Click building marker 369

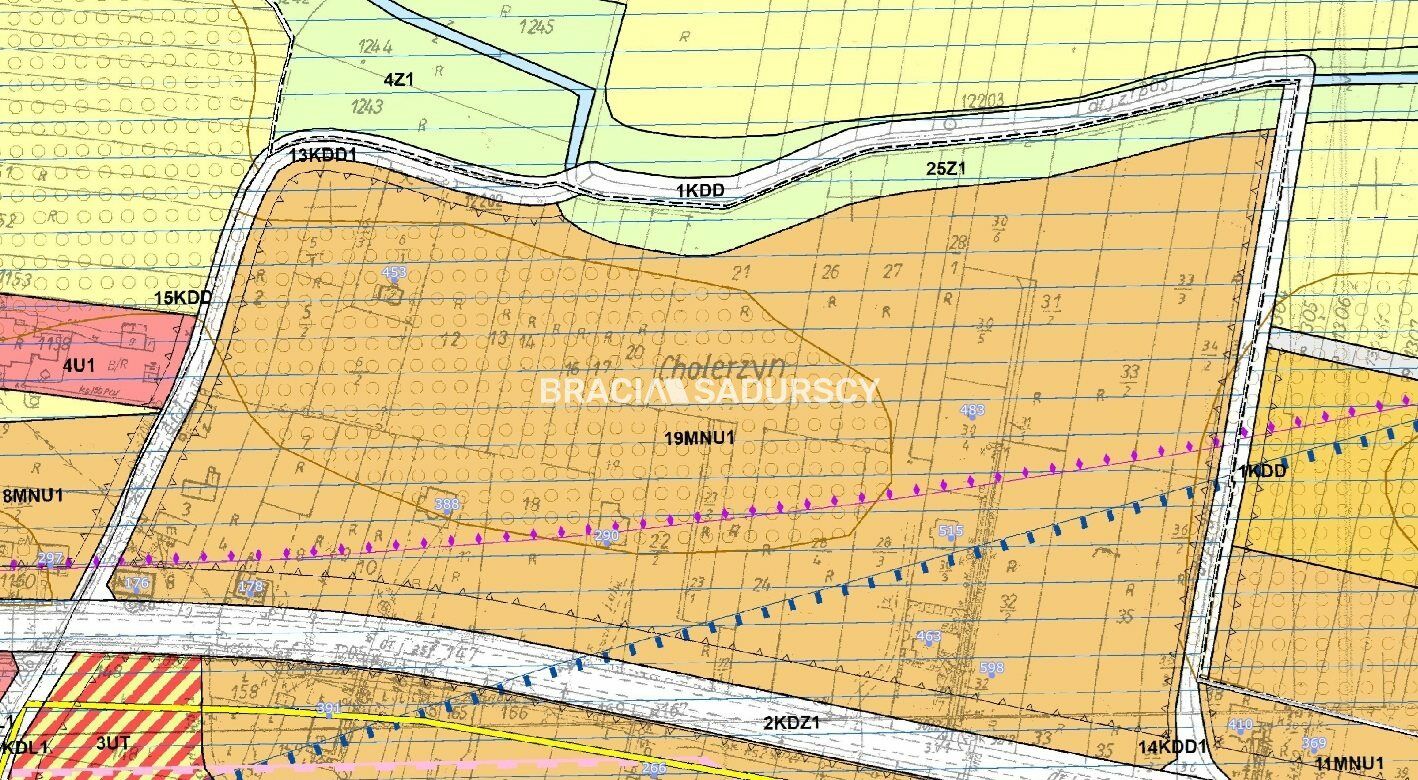coord(1314,743)
